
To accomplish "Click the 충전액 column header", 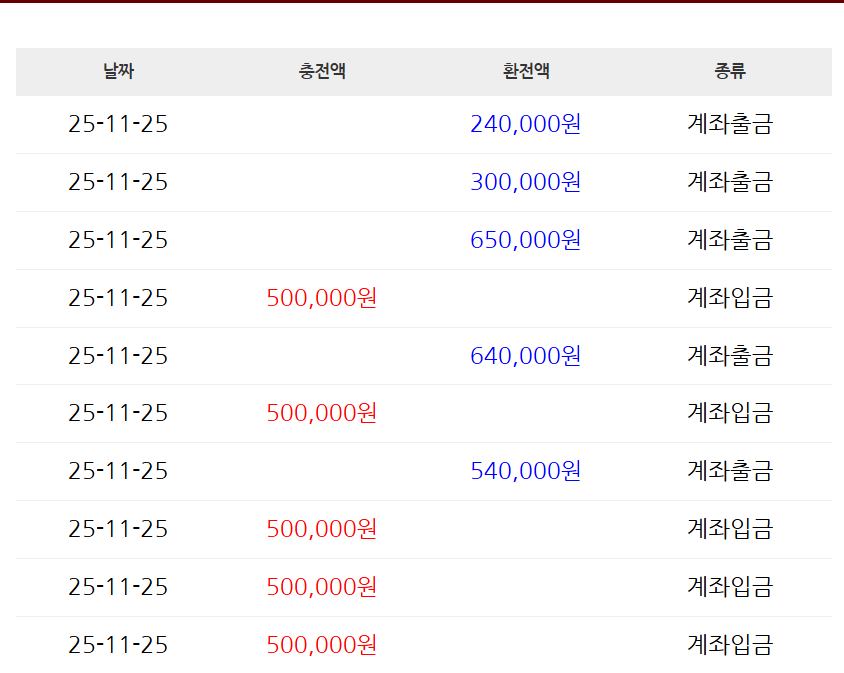I will 322,72.
